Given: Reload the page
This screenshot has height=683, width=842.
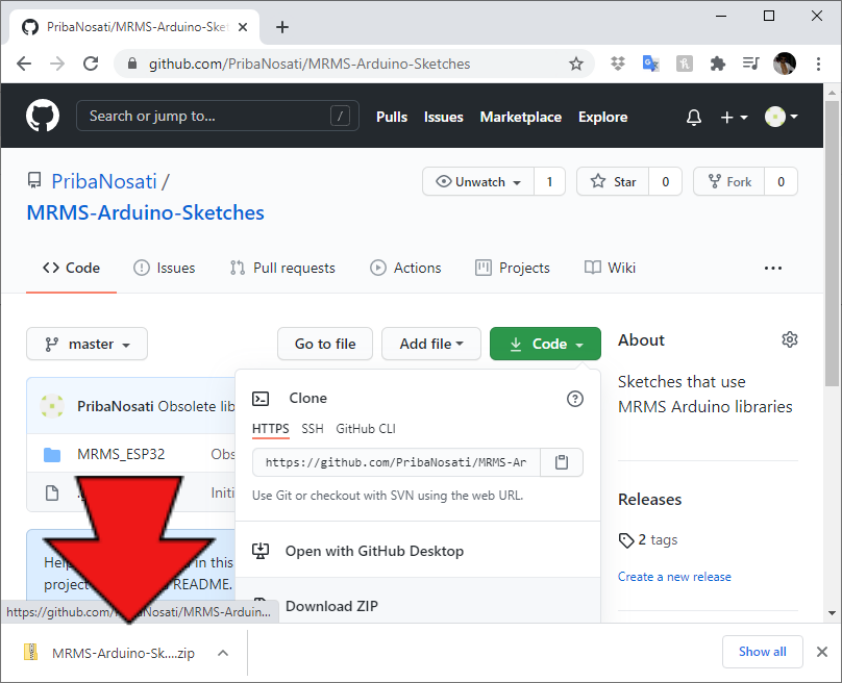Looking at the screenshot, I should coord(91,63).
